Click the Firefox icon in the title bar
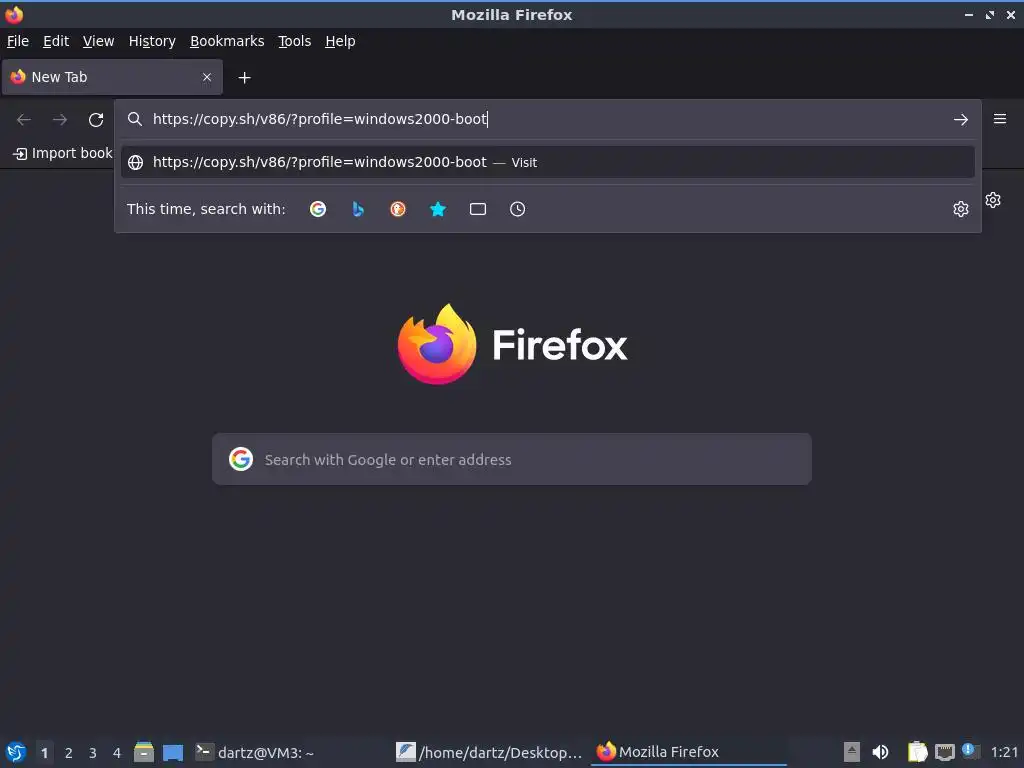 (14, 14)
